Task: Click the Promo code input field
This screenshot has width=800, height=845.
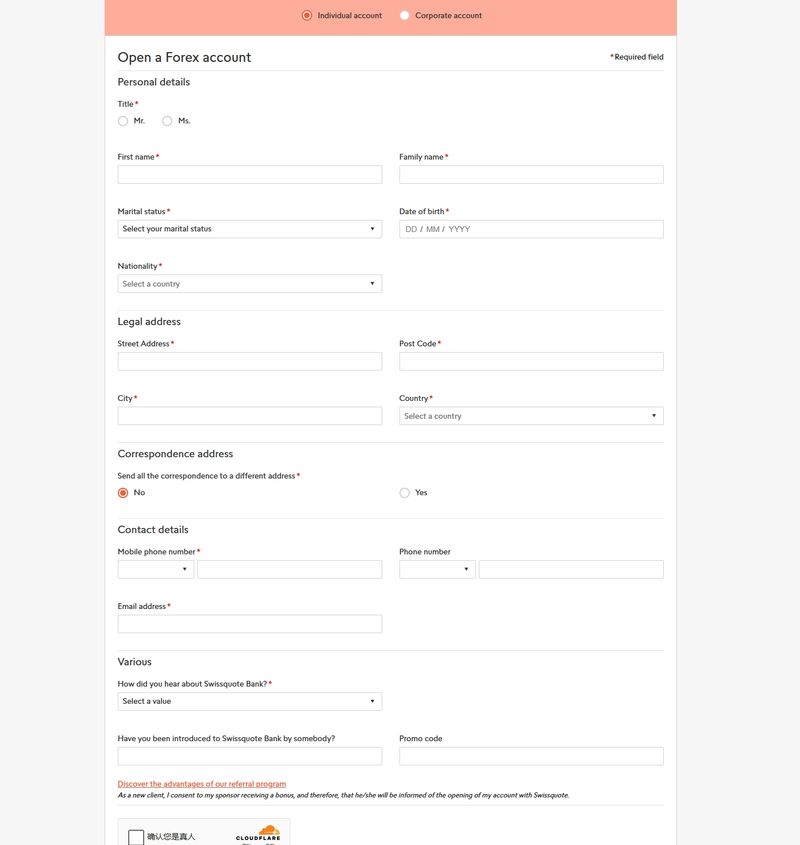Action: (x=531, y=756)
